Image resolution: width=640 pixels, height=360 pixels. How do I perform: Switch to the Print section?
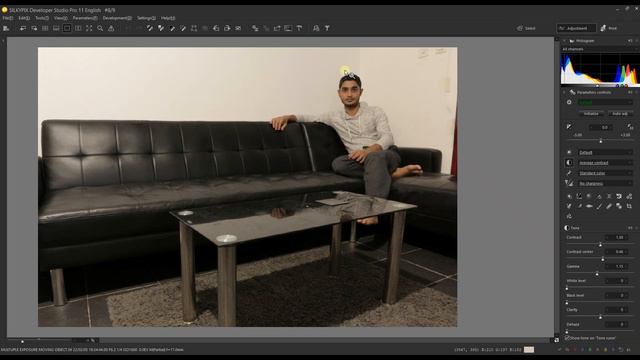coord(609,28)
